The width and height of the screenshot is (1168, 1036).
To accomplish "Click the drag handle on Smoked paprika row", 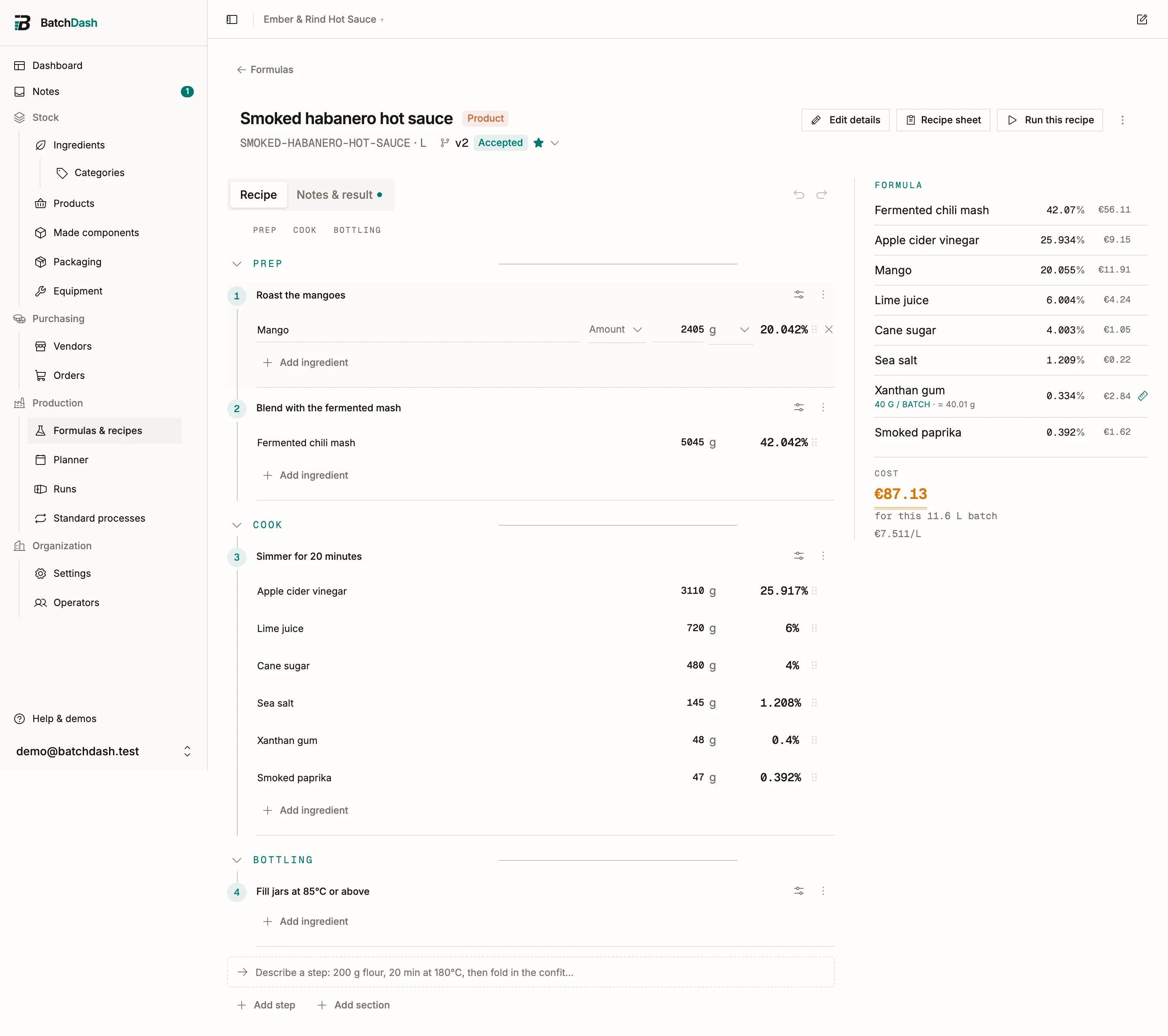I will (x=814, y=777).
